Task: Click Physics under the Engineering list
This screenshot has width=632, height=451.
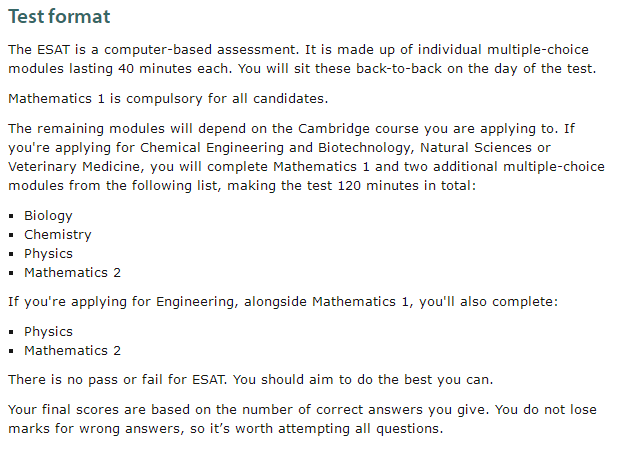Action: (x=48, y=331)
